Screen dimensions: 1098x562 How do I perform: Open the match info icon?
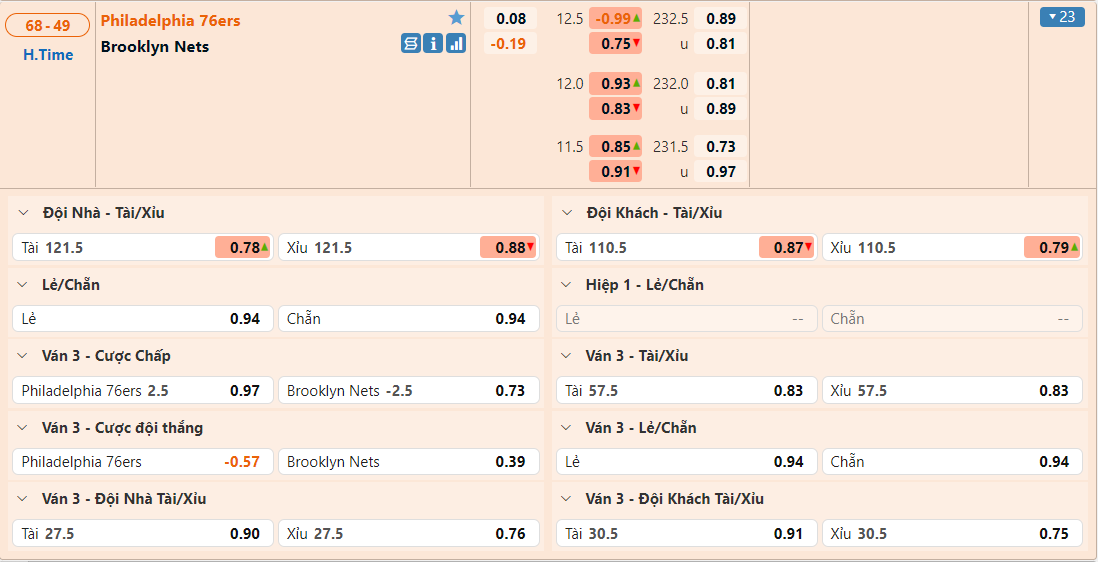(x=433, y=43)
